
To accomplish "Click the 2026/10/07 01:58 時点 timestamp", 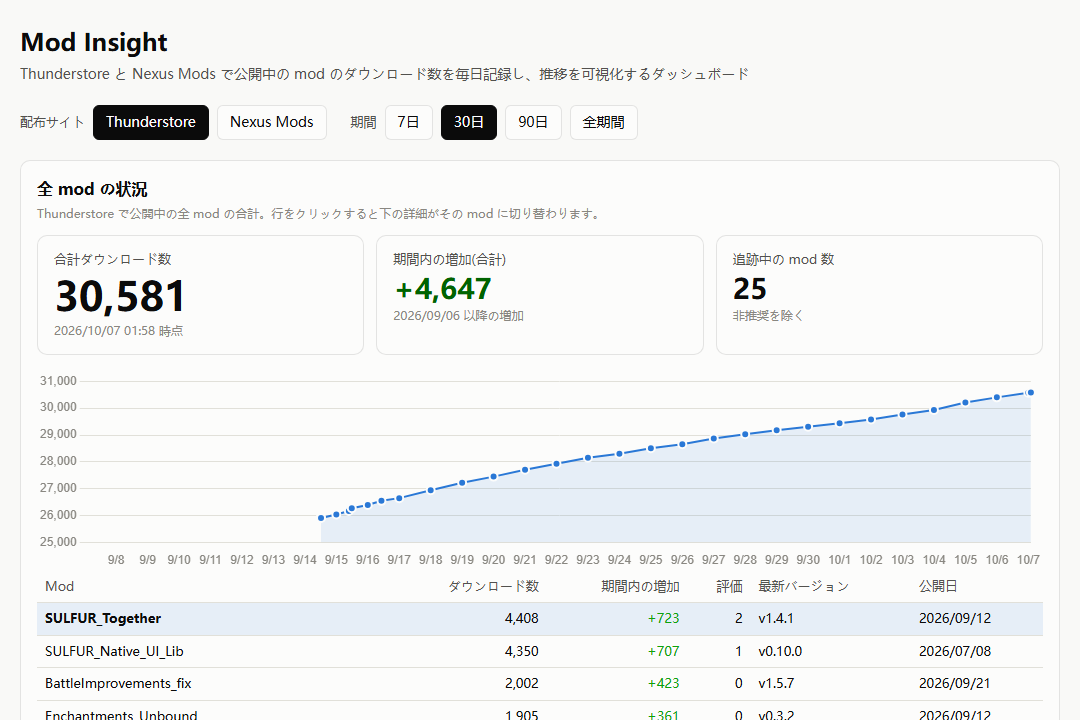I will point(118,331).
